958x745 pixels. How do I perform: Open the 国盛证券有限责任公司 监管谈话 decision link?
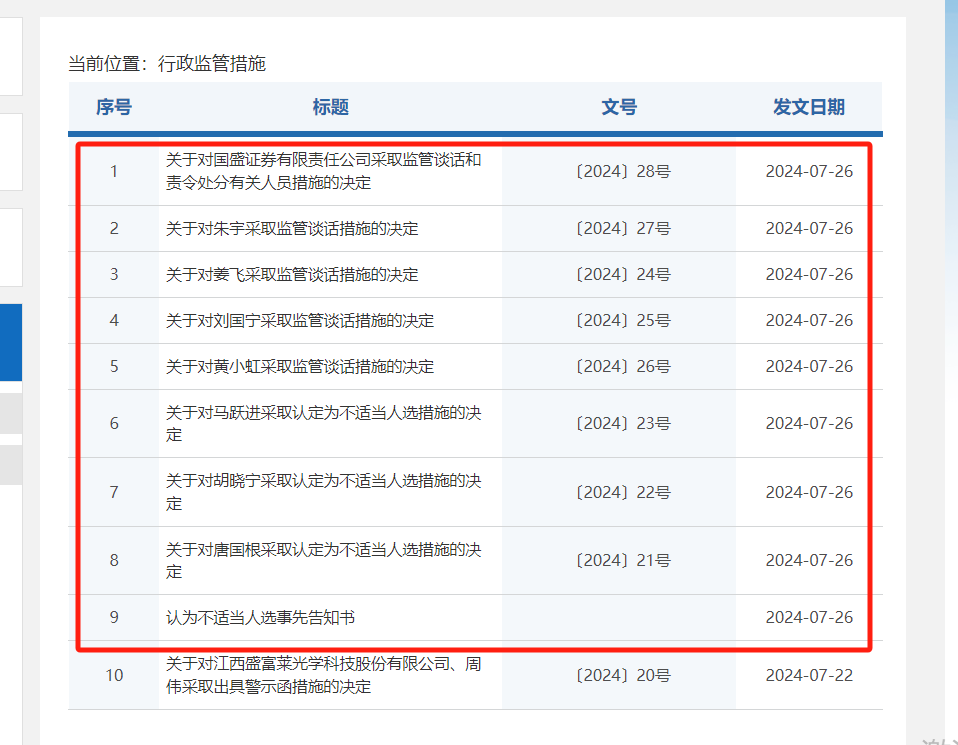pos(323,171)
